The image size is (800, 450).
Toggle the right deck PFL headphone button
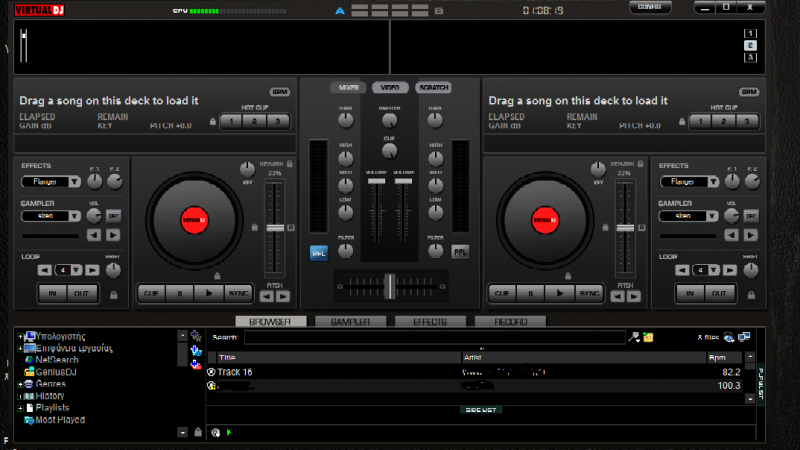click(460, 252)
